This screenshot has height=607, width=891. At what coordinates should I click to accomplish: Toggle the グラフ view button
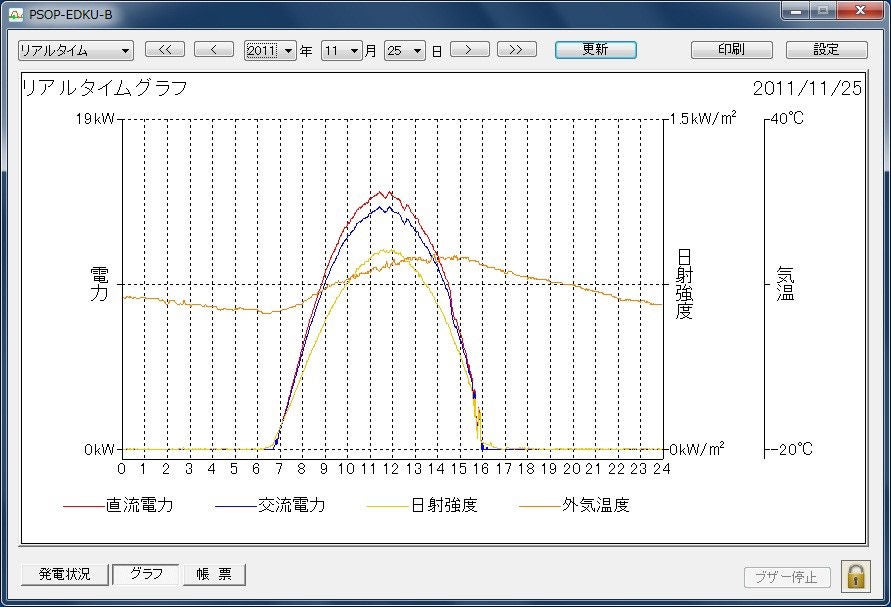tap(146, 575)
